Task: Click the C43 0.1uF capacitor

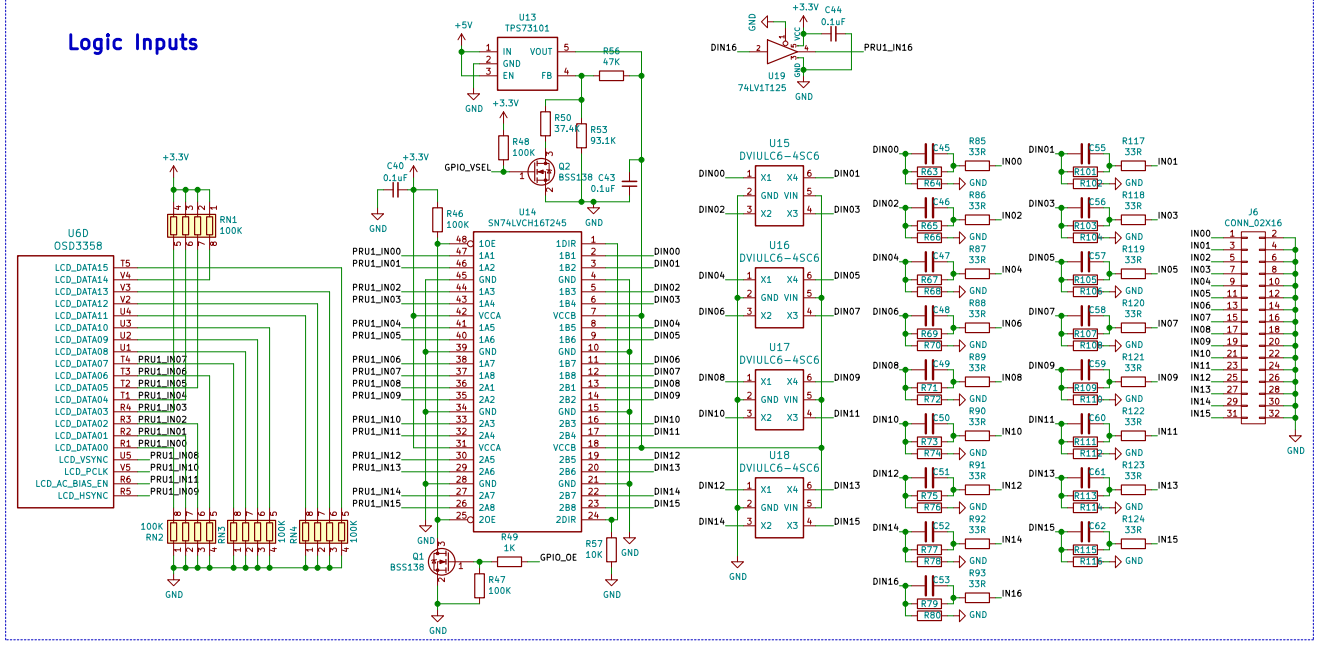Action: 629,184
